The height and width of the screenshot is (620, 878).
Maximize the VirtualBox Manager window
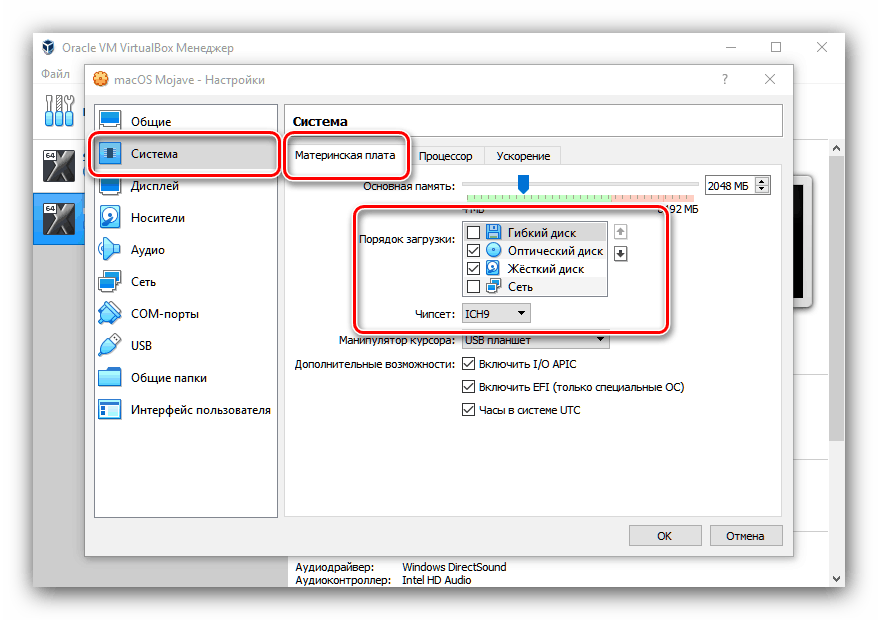[776, 47]
